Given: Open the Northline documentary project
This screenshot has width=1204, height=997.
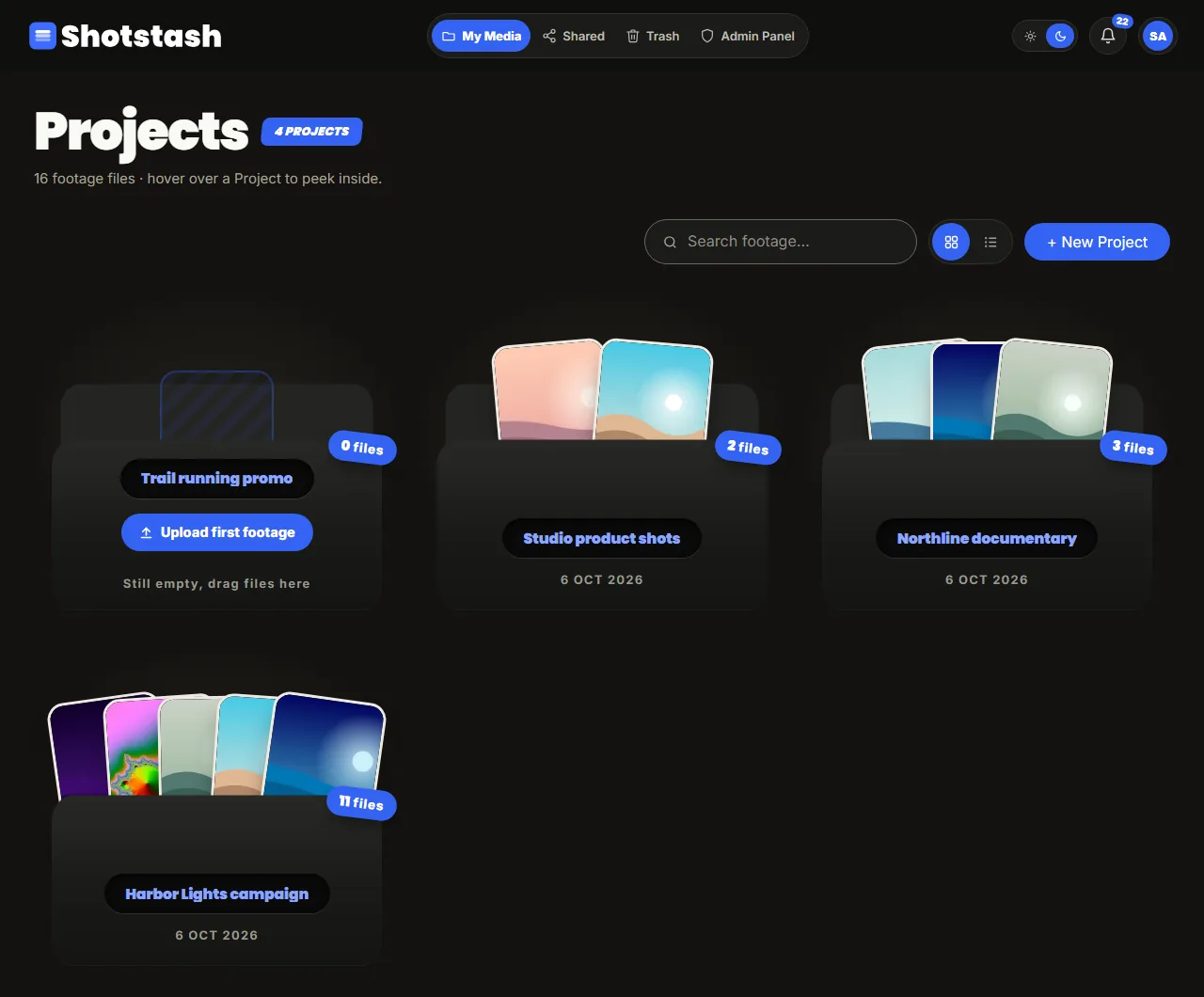Looking at the screenshot, I should pyautogui.click(x=987, y=539).
